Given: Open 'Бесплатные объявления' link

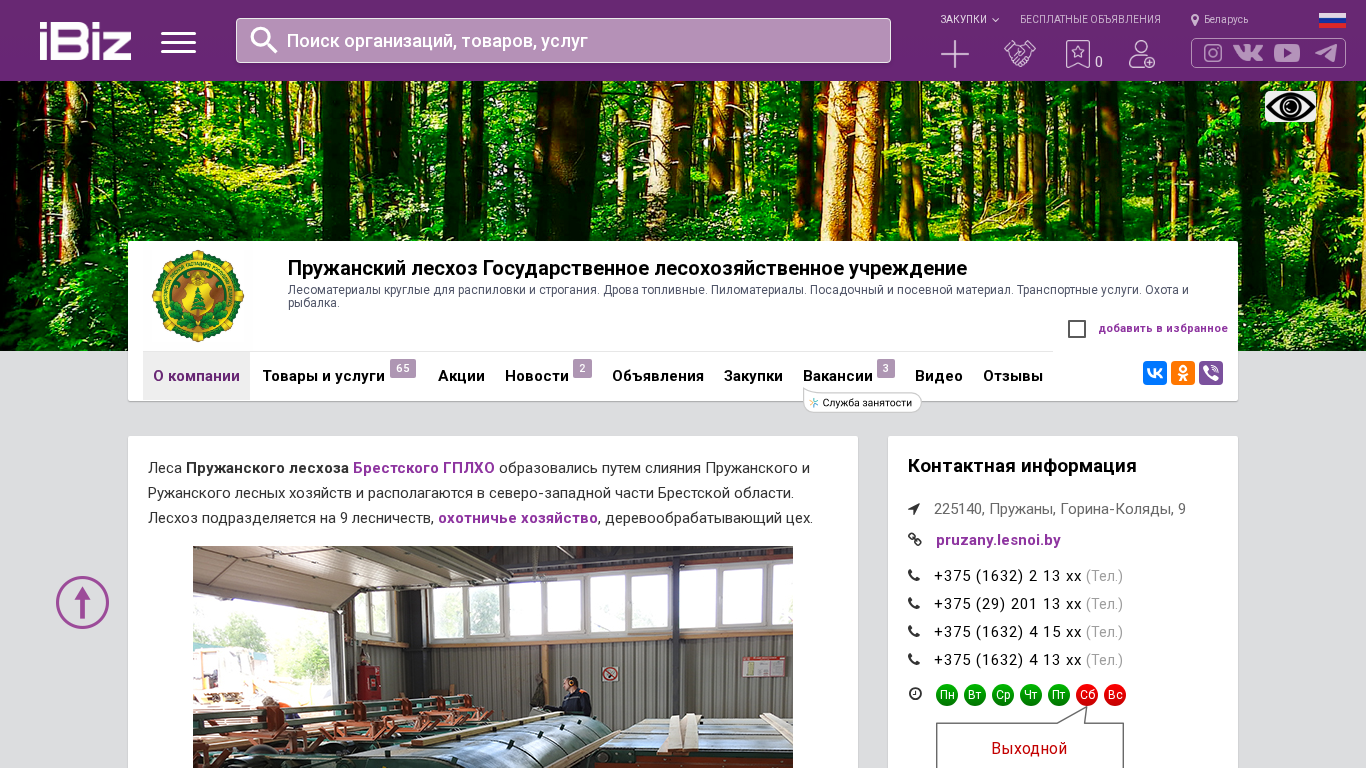Looking at the screenshot, I should [1090, 19].
